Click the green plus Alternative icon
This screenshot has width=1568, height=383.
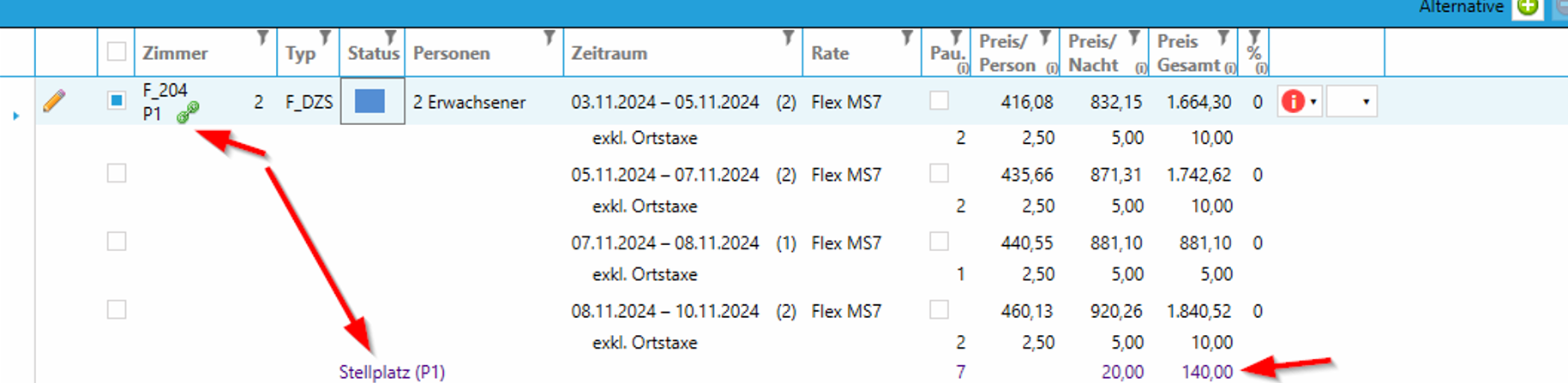pyautogui.click(x=1527, y=8)
